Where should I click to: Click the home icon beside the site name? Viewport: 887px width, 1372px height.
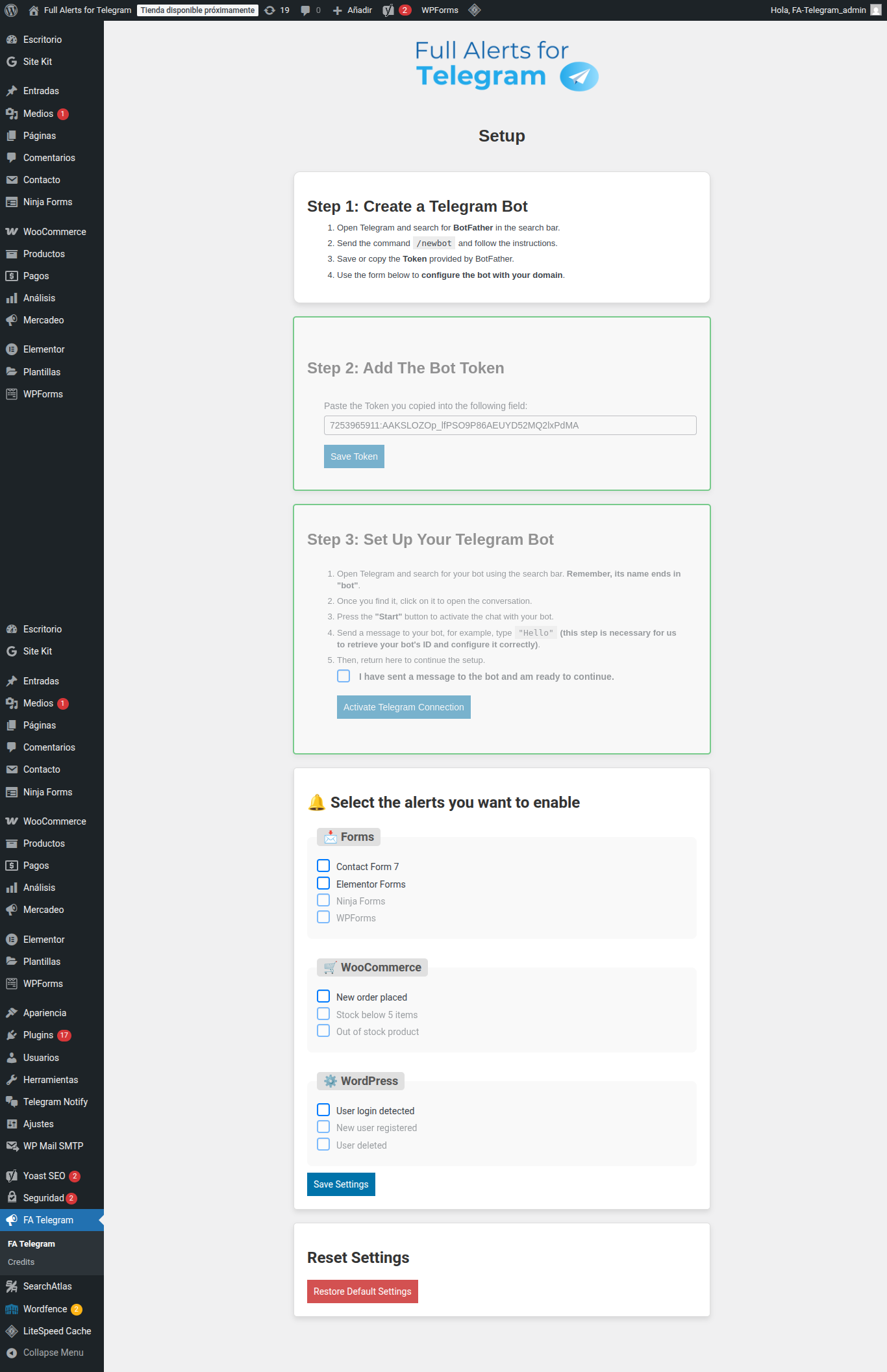click(34, 10)
